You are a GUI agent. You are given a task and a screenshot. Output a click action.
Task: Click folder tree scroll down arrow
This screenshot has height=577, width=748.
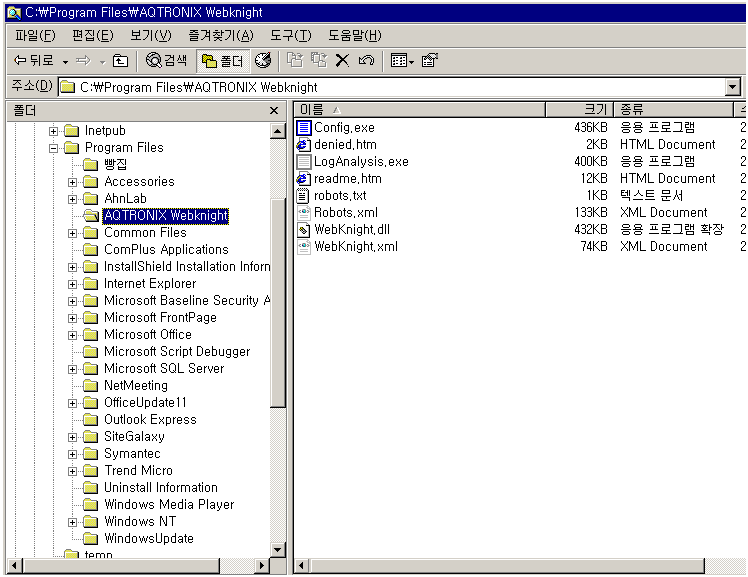pos(278,549)
